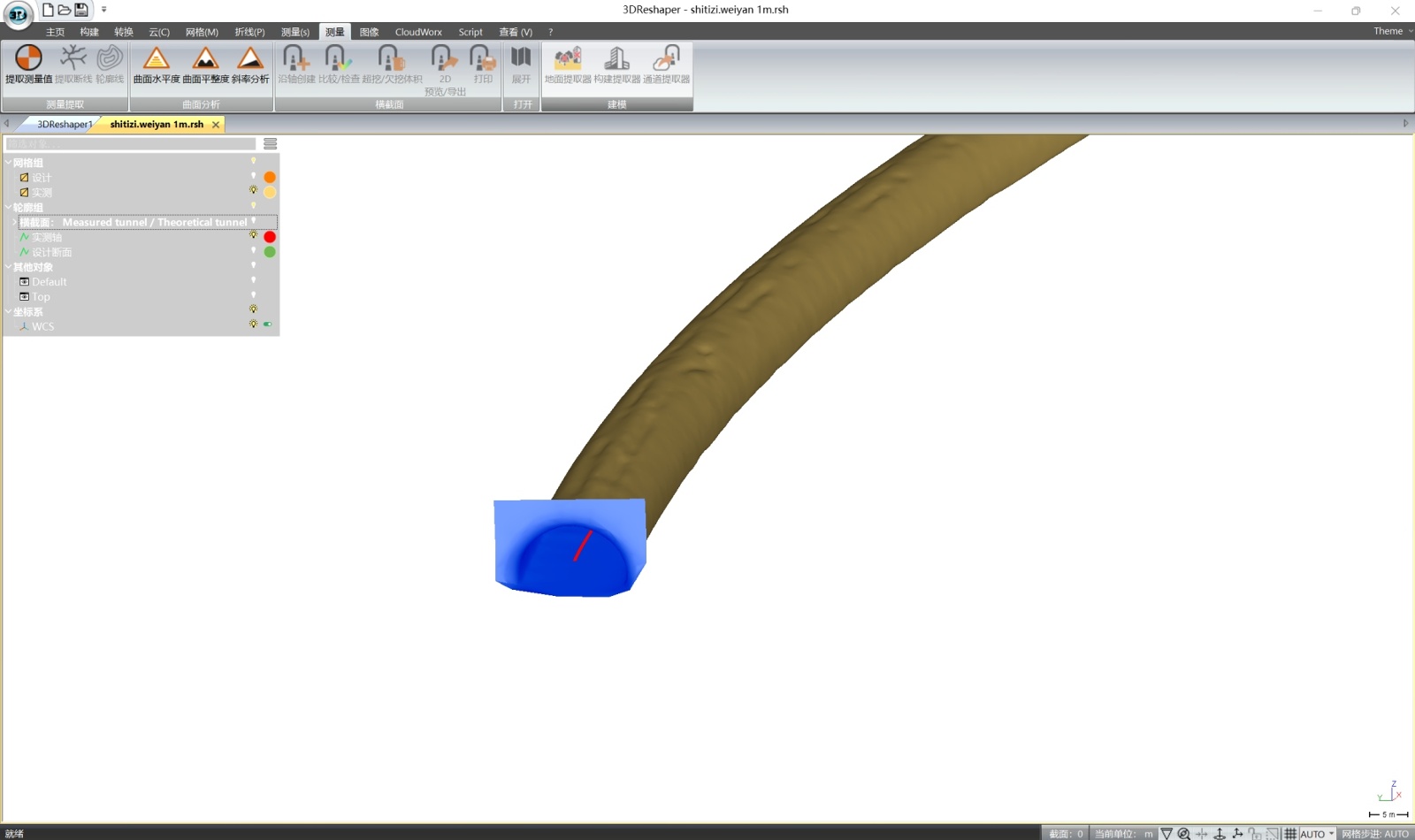Click the save icon in title bar
The height and width of the screenshot is (840, 1415).
tap(81, 10)
